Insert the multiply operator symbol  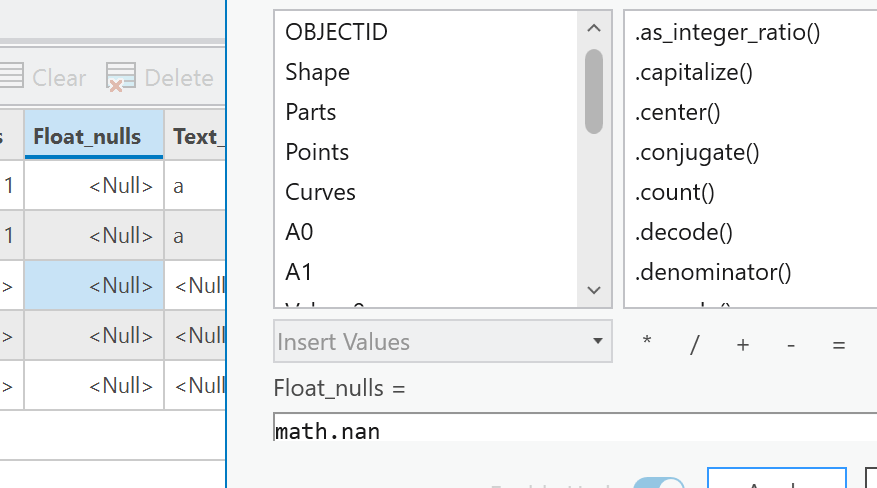coord(647,343)
